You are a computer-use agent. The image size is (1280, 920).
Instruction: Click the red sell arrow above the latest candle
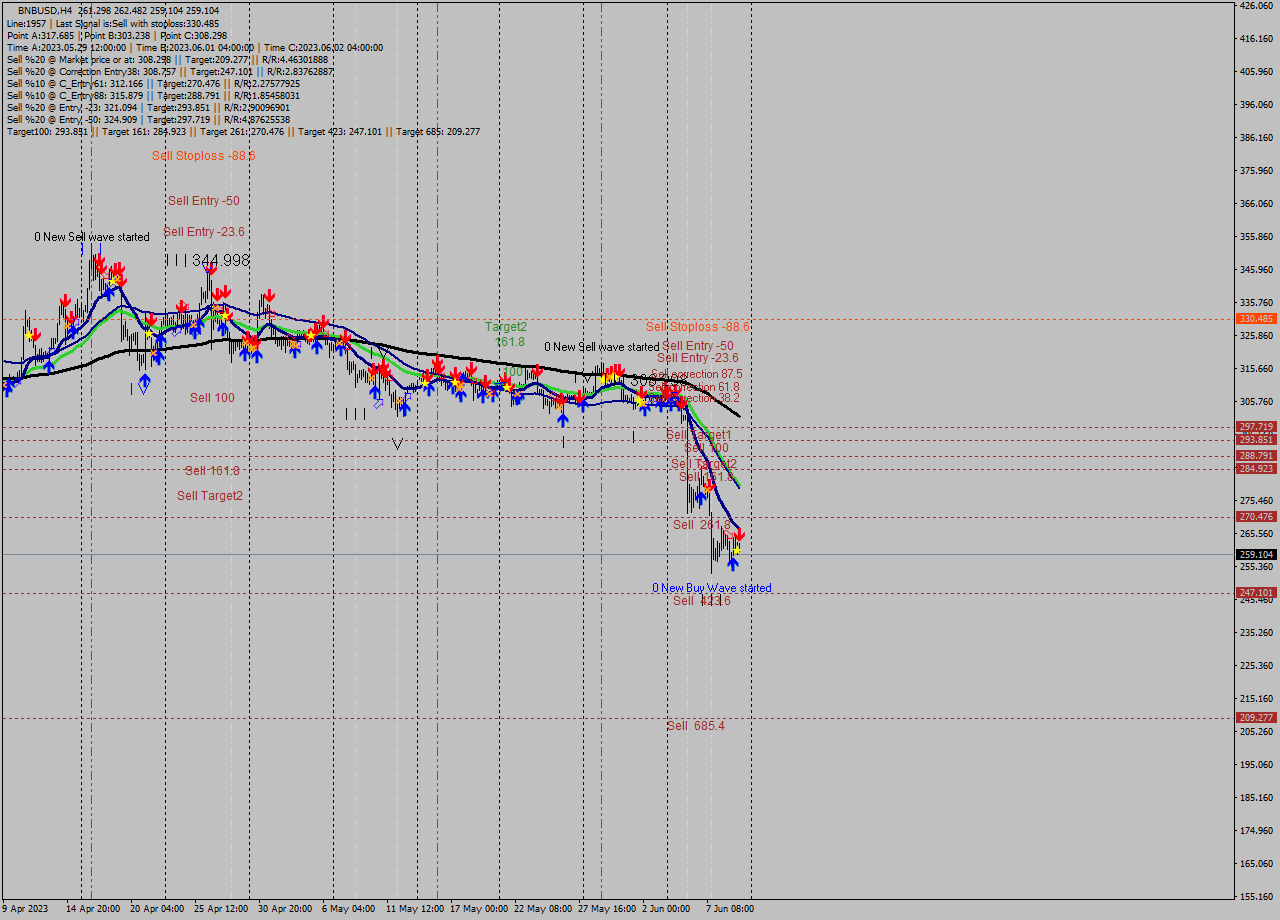pyautogui.click(x=739, y=535)
